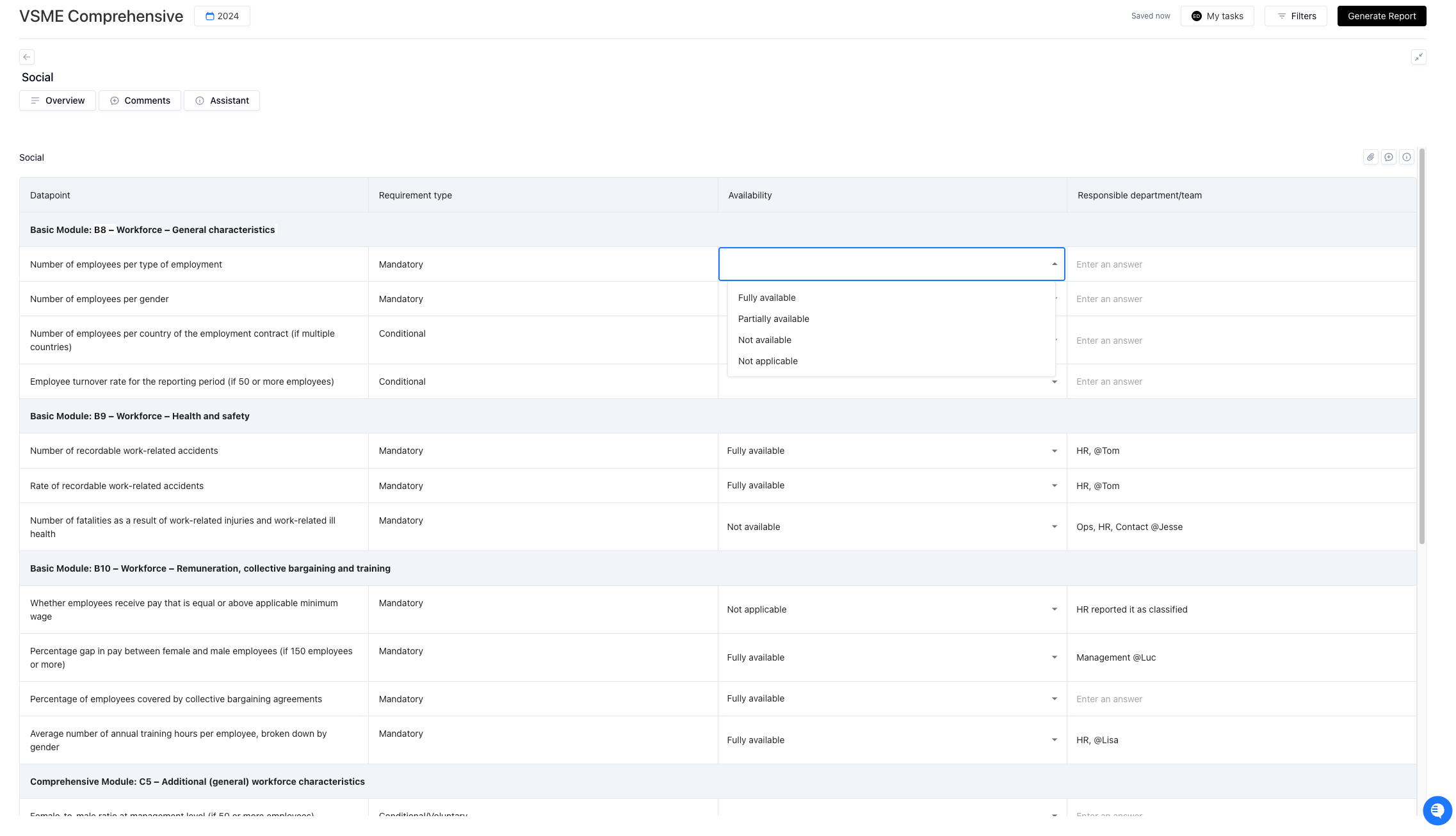Open the 2024 year picker
Screen dimensions: 1456x836
tap(222, 16)
